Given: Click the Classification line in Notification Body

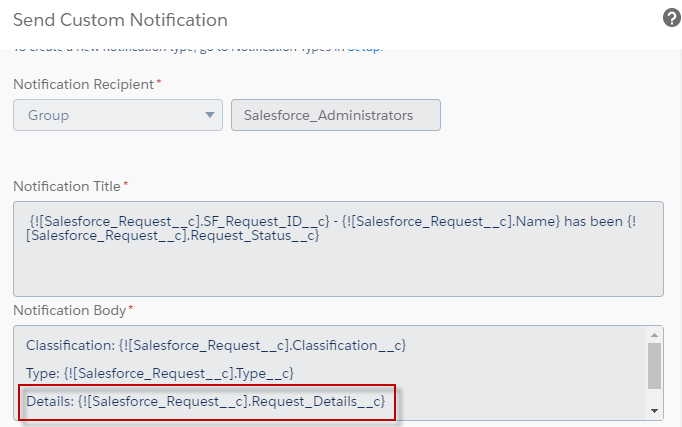Looking at the screenshot, I should [x=216, y=345].
